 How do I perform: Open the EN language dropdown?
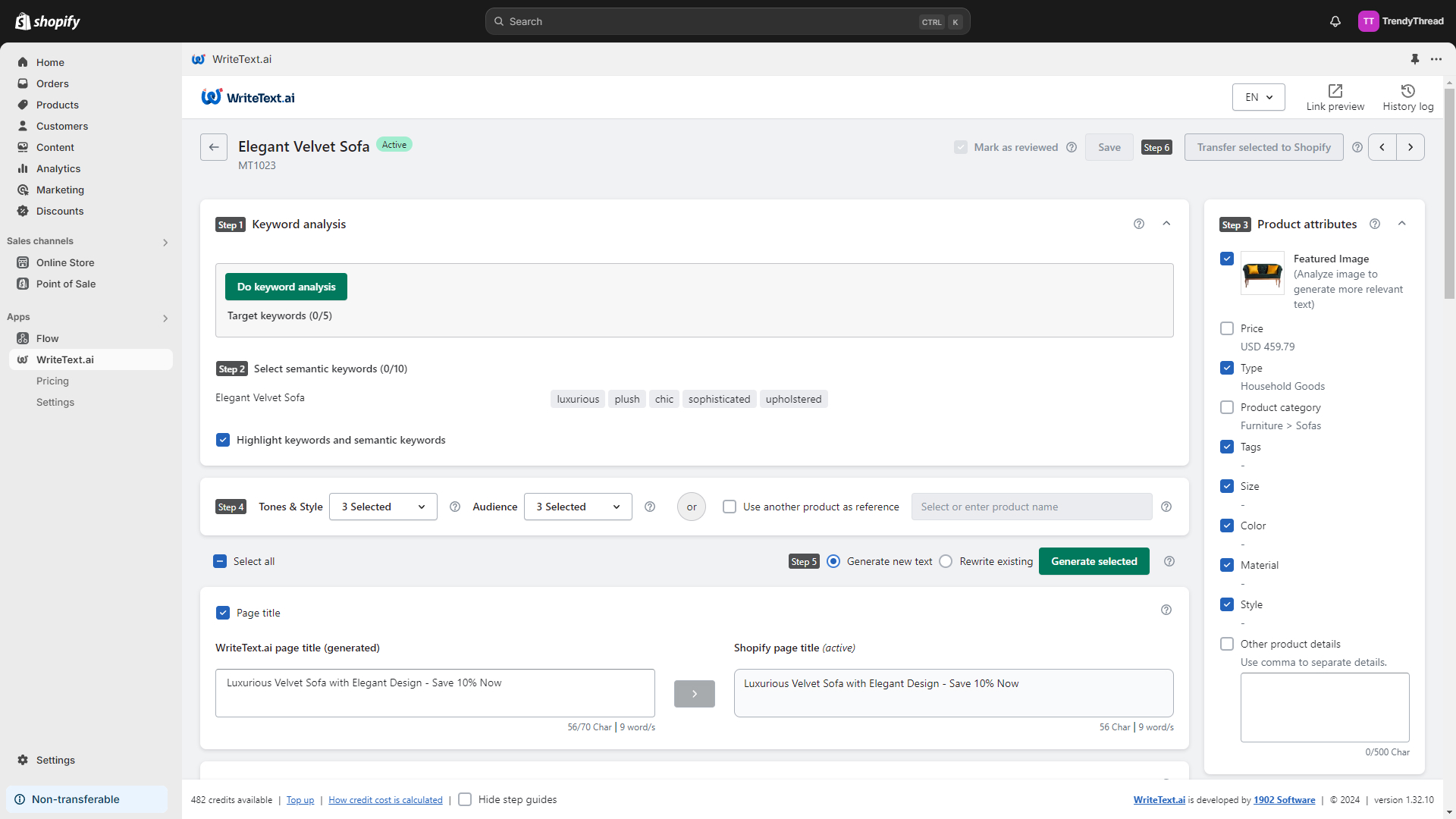[1258, 97]
